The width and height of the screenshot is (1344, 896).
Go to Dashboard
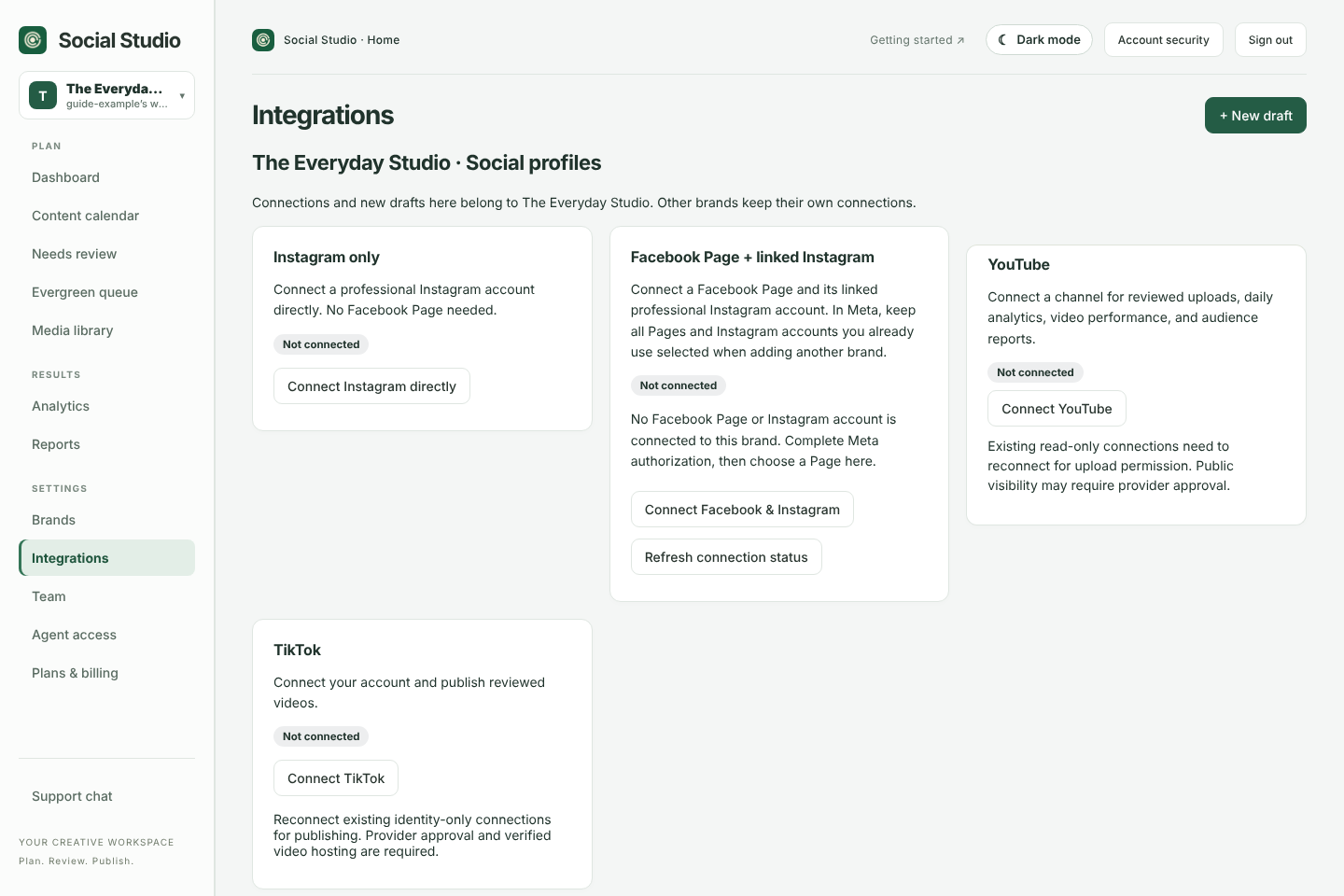(106, 177)
